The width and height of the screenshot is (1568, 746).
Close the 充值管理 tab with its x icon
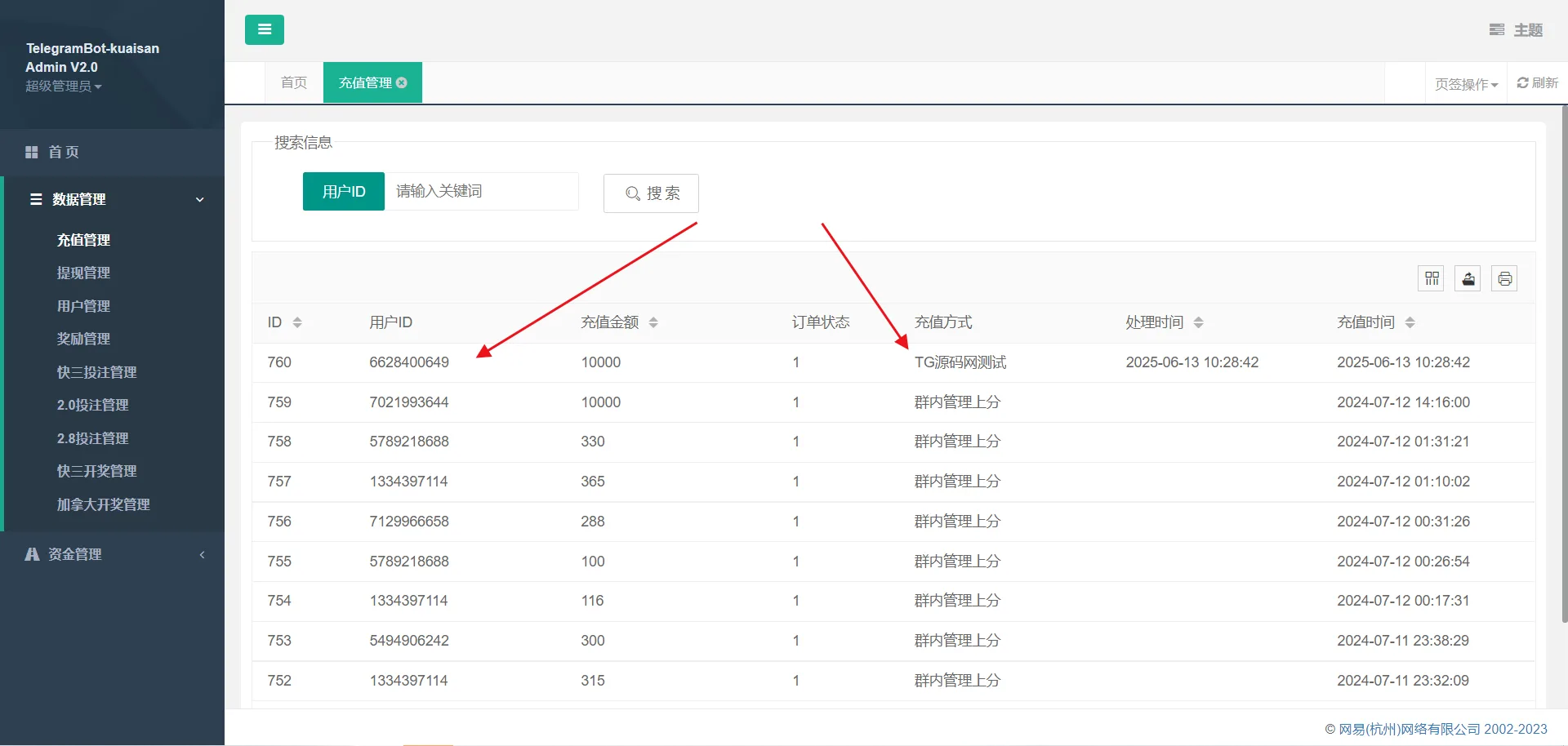tap(402, 83)
